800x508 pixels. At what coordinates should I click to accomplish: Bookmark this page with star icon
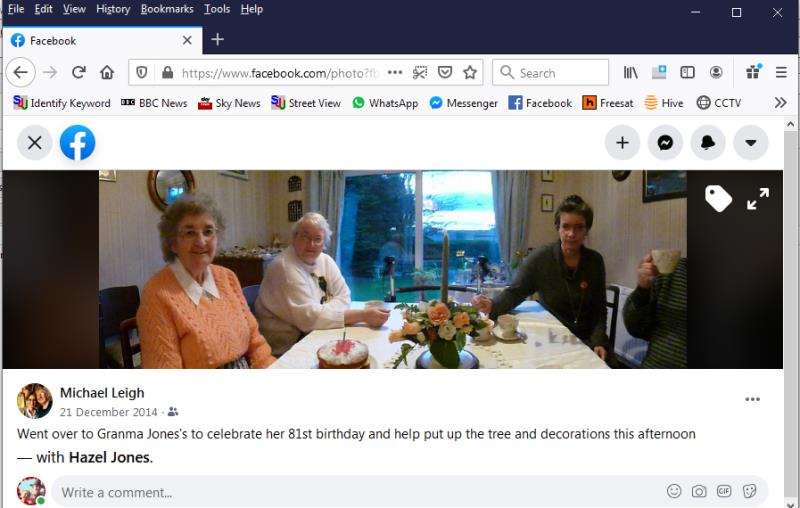[x=470, y=72]
